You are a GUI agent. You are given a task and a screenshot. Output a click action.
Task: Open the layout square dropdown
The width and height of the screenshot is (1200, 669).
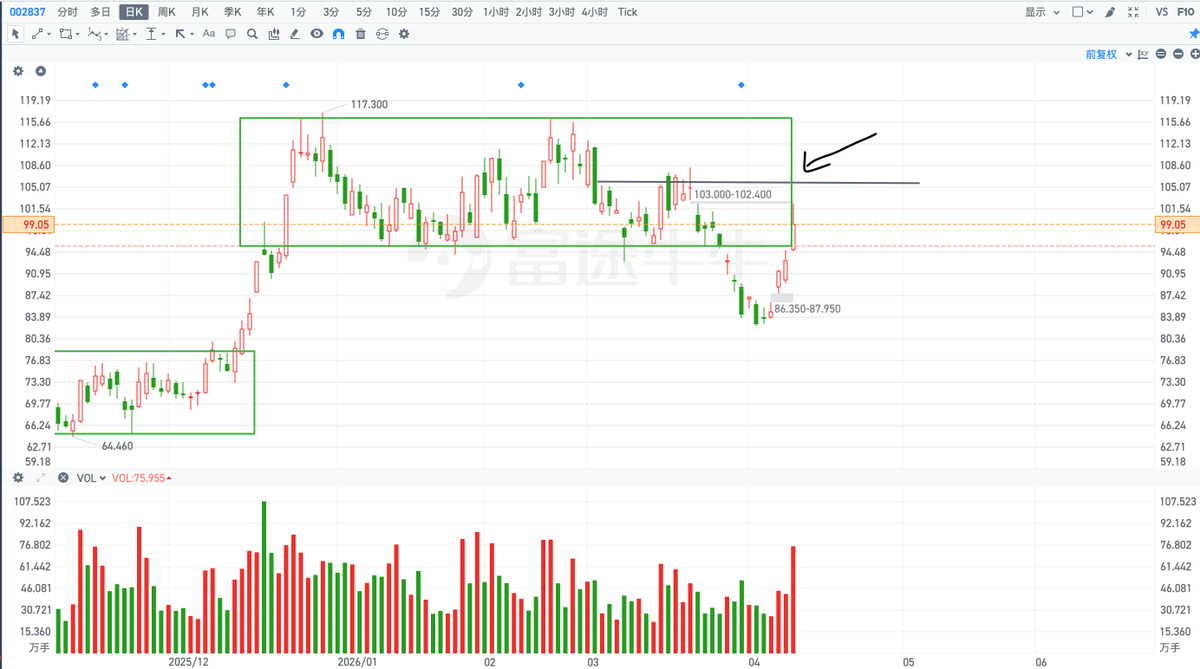[1082, 12]
